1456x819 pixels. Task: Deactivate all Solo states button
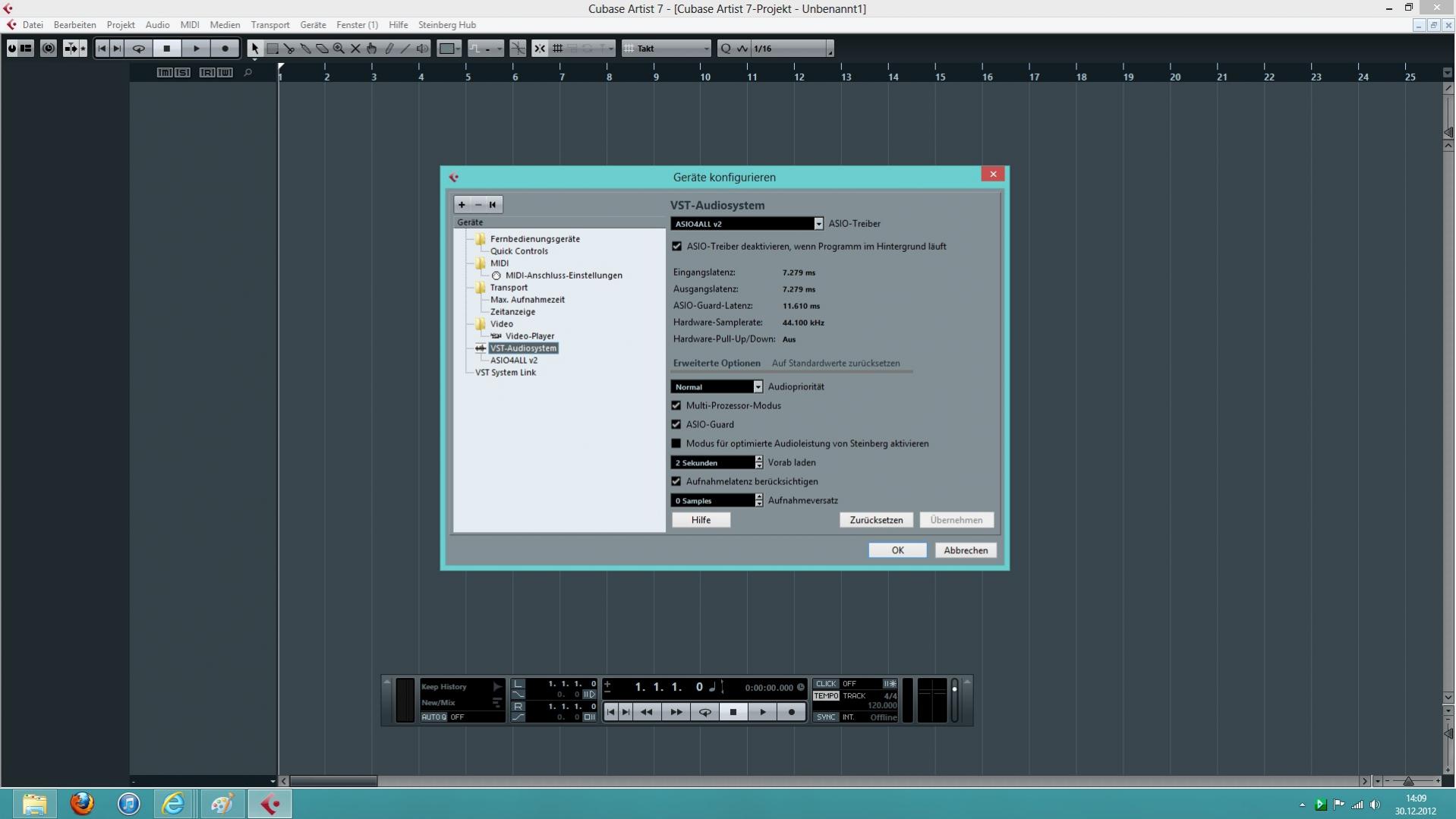(x=182, y=73)
